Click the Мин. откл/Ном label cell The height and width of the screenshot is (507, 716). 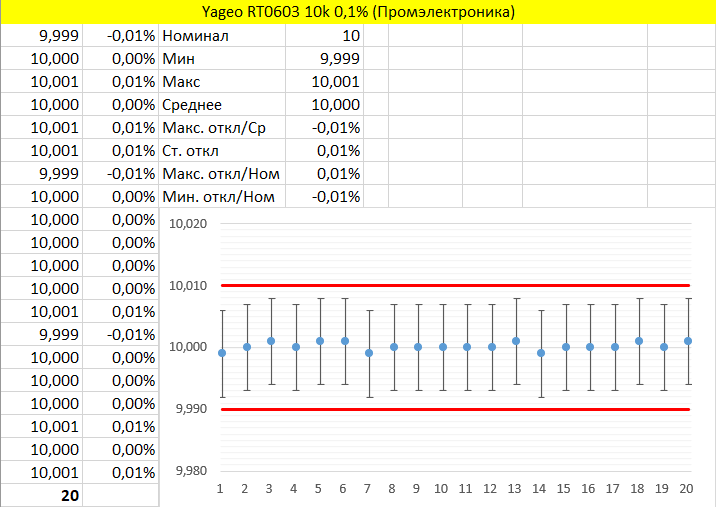click(x=222, y=197)
